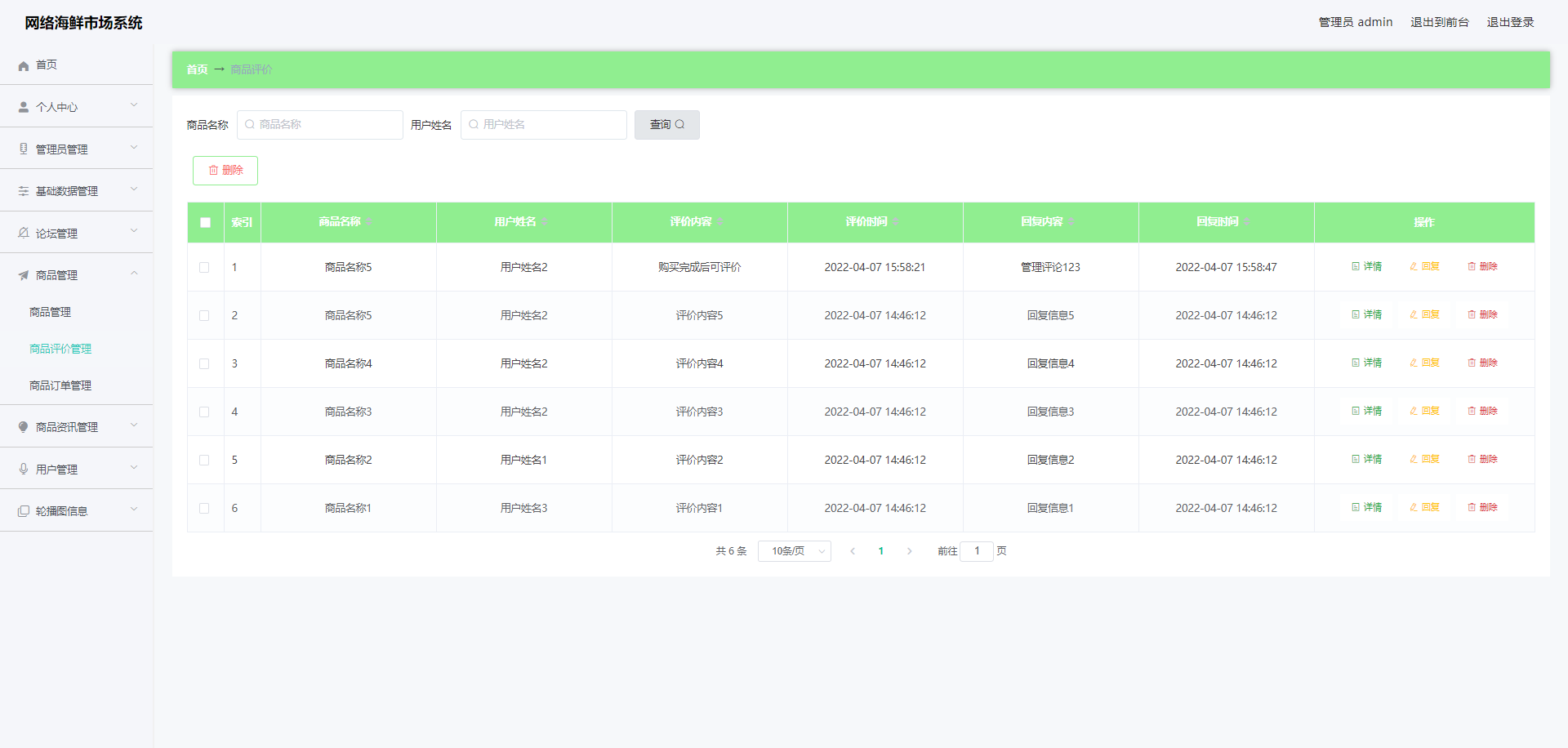The height and width of the screenshot is (748, 1568).
Task: Check the checkbox for row 2
Action: (204, 315)
